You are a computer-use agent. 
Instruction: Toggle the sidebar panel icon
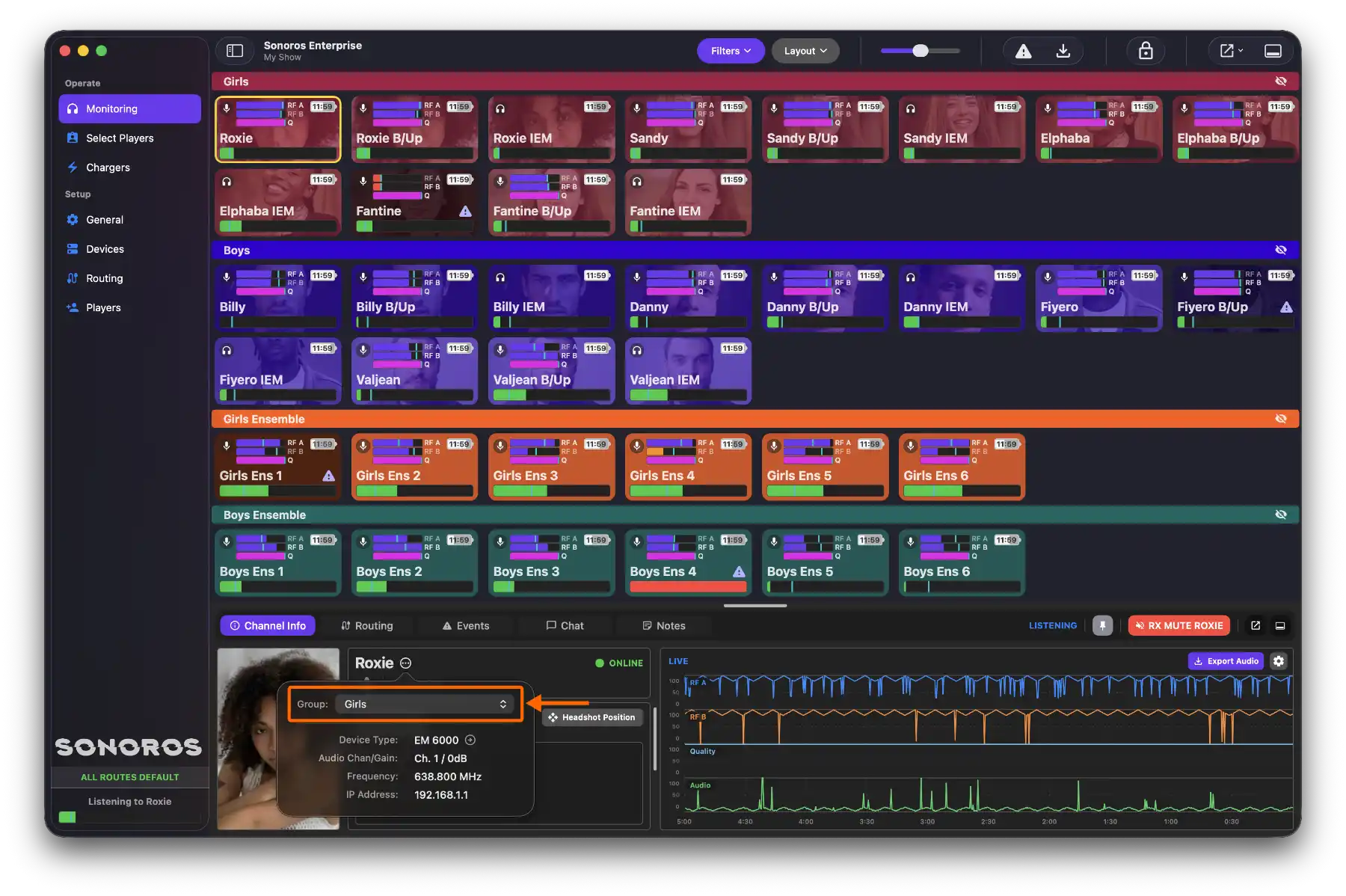click(235, 51)
